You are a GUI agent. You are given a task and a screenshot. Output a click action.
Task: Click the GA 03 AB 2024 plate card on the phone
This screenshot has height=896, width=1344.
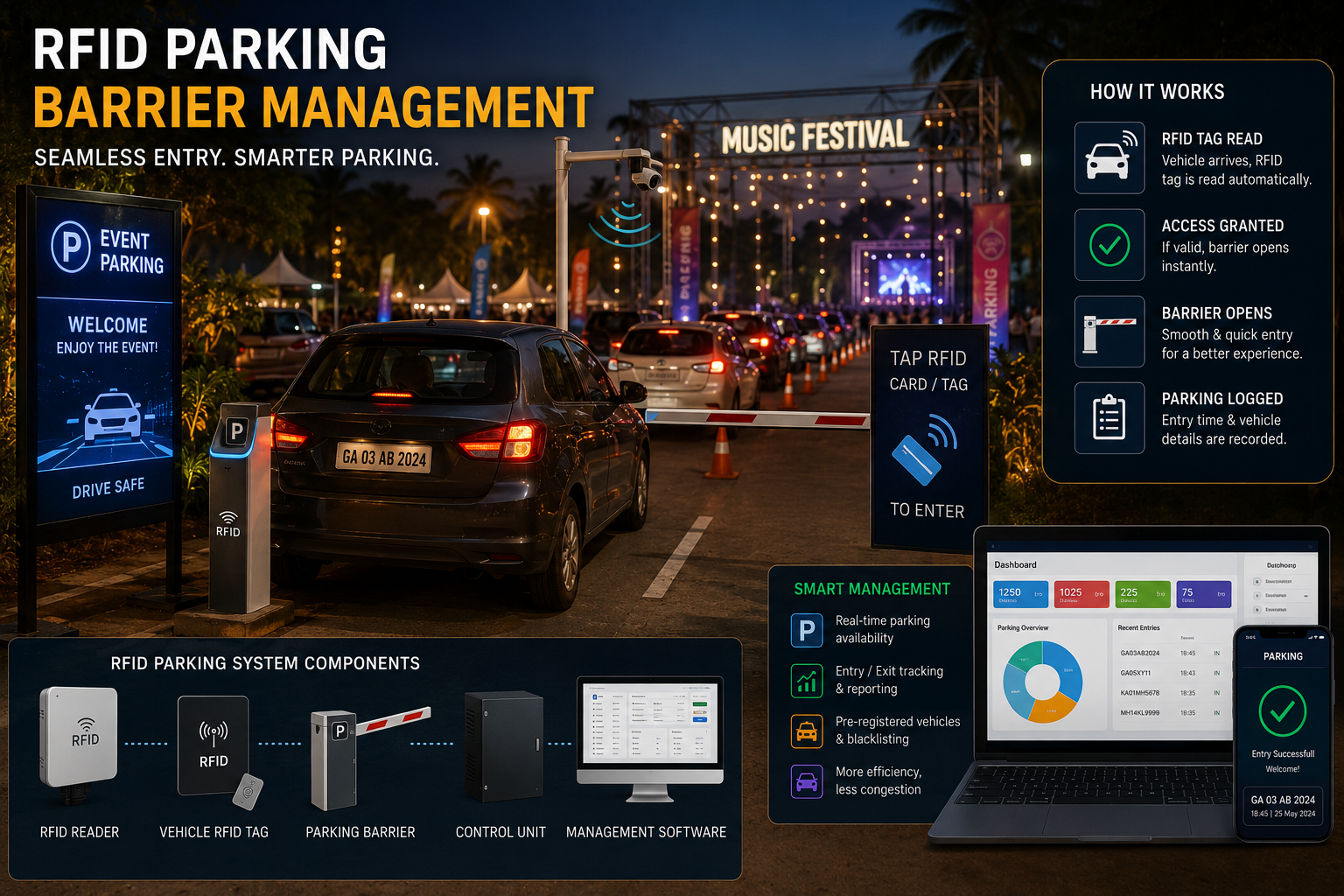[1283, 805]
